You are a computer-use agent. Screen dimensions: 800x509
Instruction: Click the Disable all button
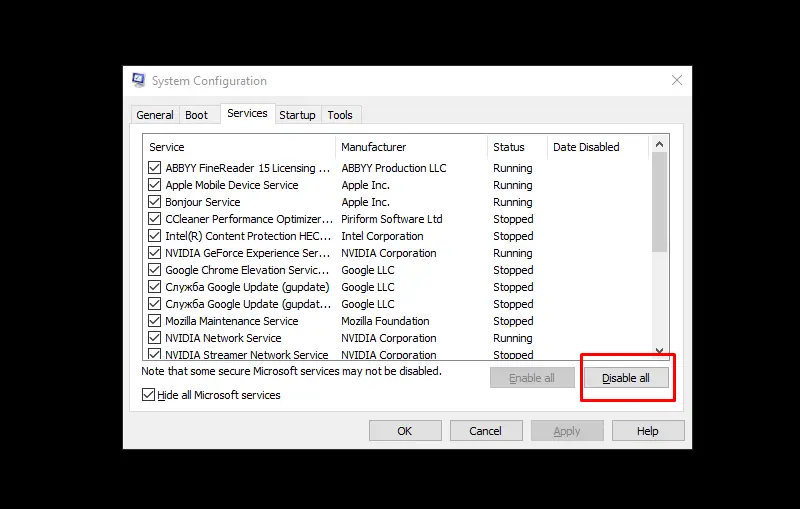(x=626, y=378)
